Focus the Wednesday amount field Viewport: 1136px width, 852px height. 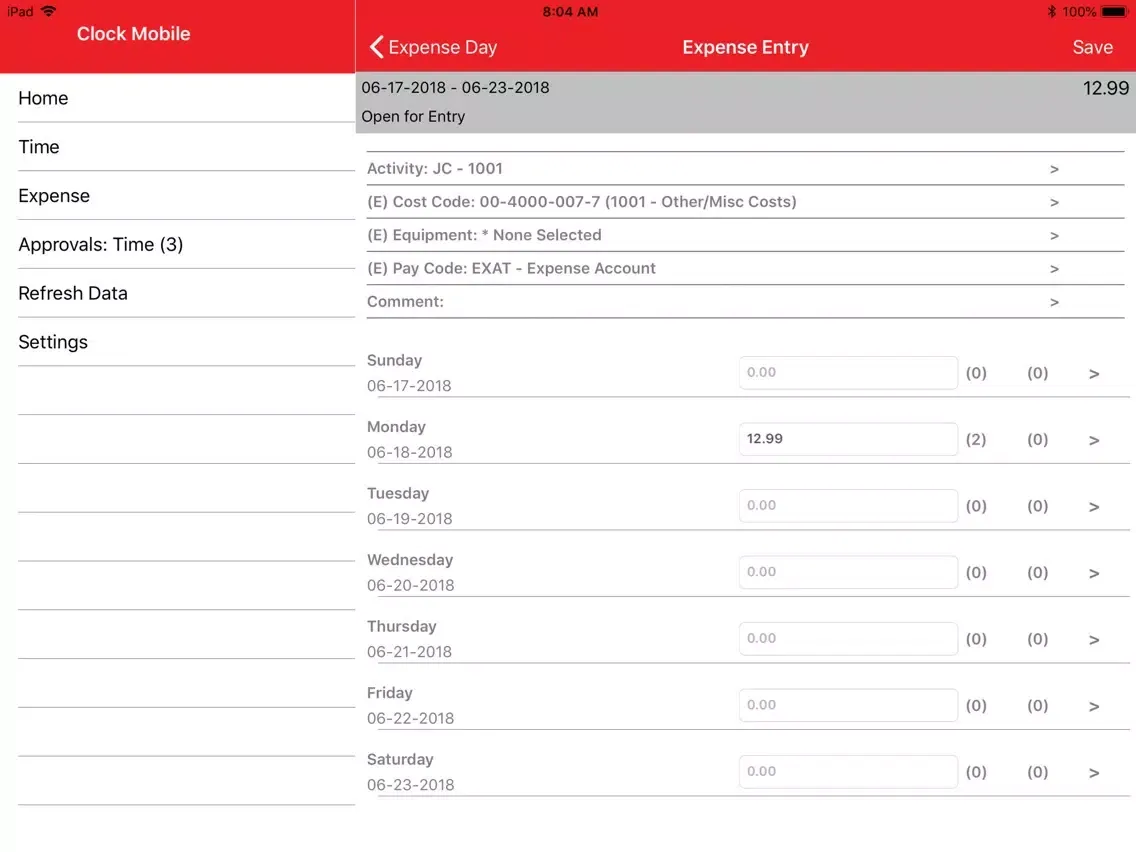coord(848,572)
